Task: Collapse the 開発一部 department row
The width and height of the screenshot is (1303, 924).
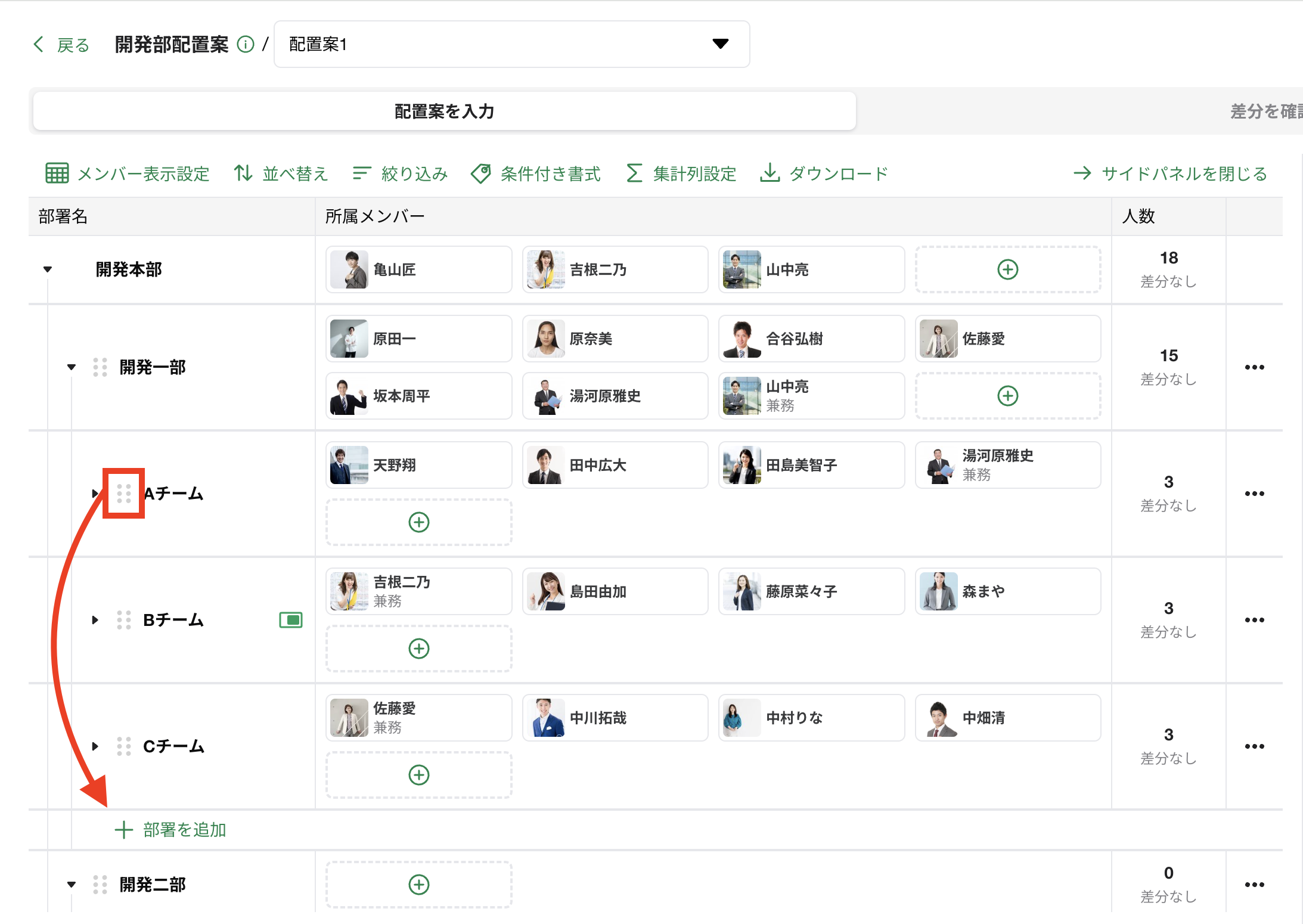Action: [72, 367]
